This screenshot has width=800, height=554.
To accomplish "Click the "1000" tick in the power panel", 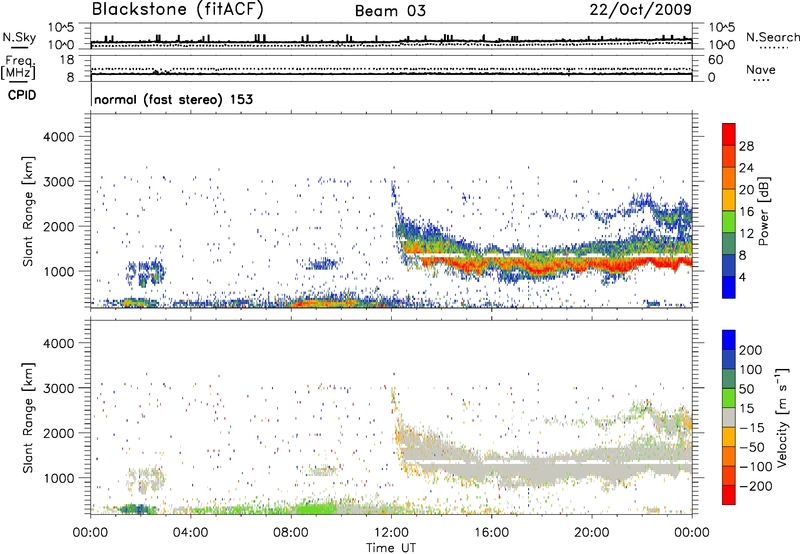I will [x=59, y=271].
